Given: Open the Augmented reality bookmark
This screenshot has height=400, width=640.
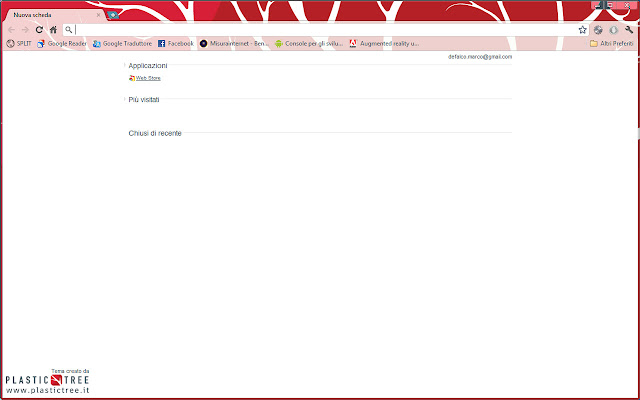Looking at the screenshot, I should click(x=384, y=44).
